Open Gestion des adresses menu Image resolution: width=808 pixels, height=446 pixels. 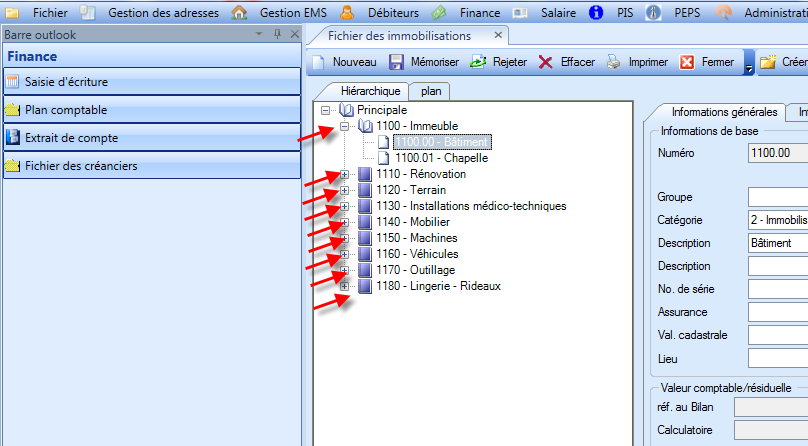pyautogui.click(x=163, y=12)
